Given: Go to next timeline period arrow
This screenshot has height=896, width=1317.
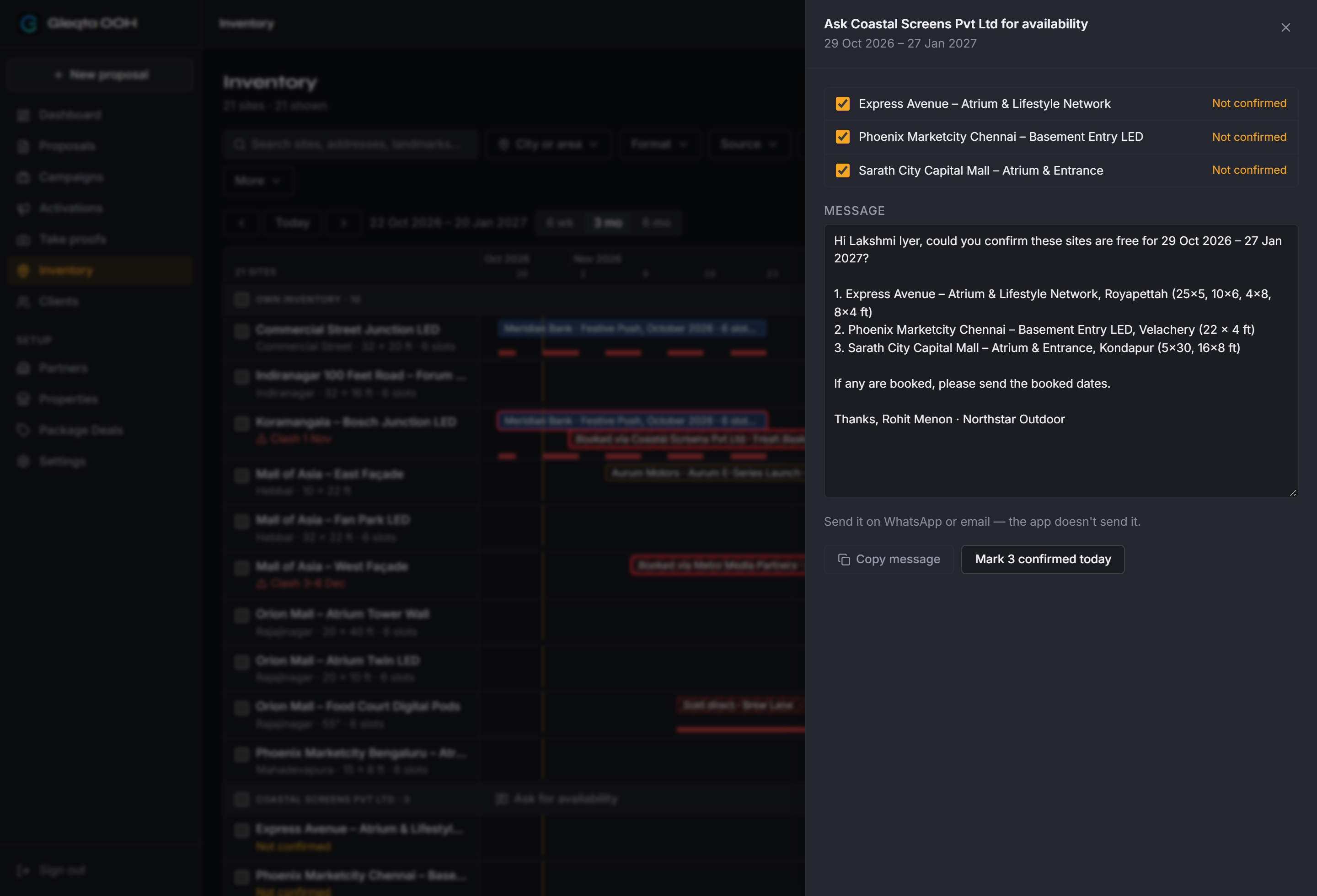Looking at the screenshot, I should [x=343, y=223].
